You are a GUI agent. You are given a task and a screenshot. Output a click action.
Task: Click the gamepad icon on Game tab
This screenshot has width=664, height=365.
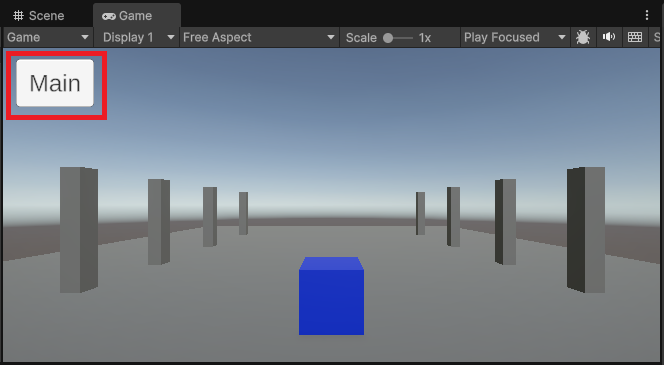click(x=109, y=16)
